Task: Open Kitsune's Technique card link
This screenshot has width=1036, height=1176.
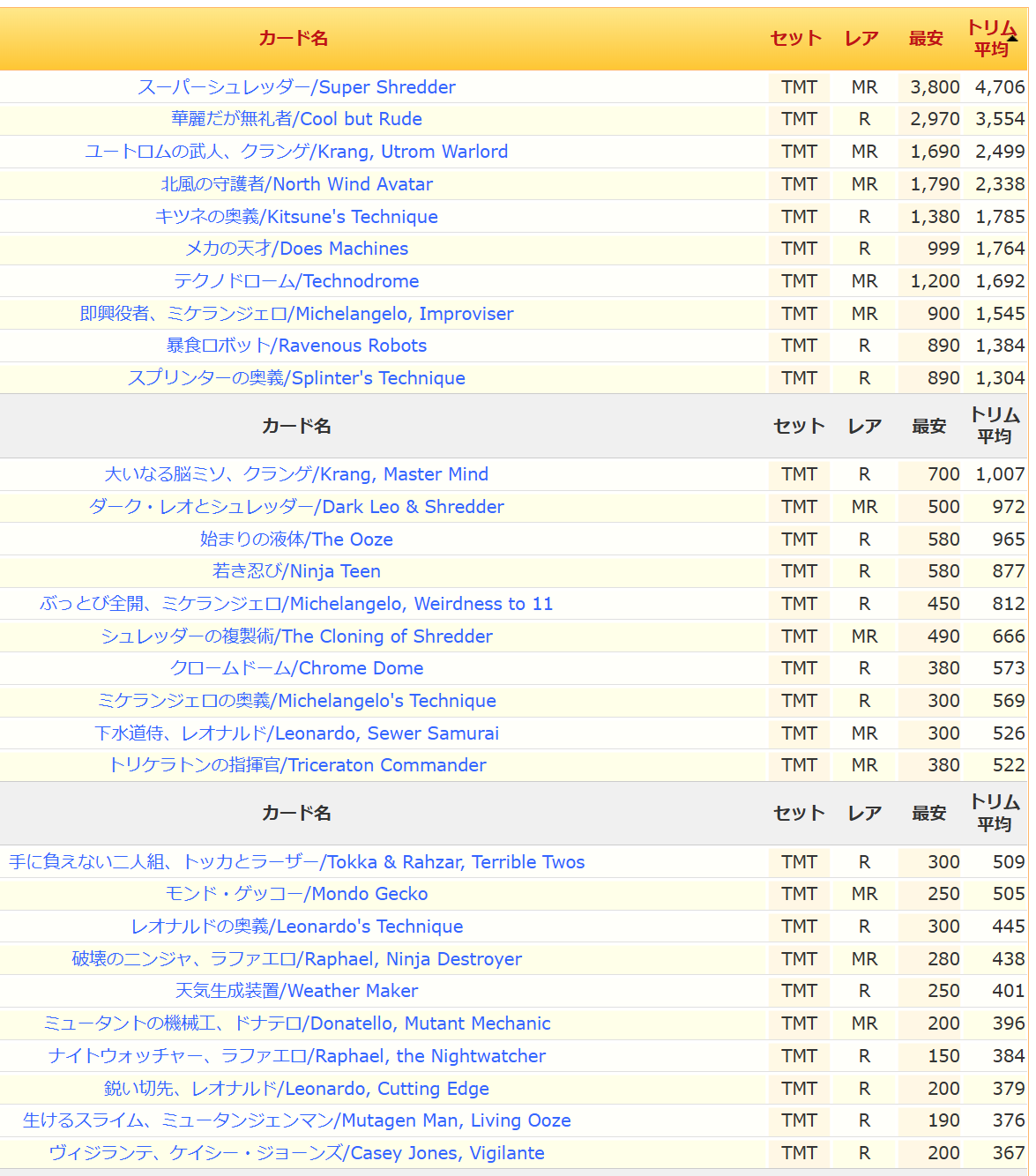Action: [x=296, y=217]
